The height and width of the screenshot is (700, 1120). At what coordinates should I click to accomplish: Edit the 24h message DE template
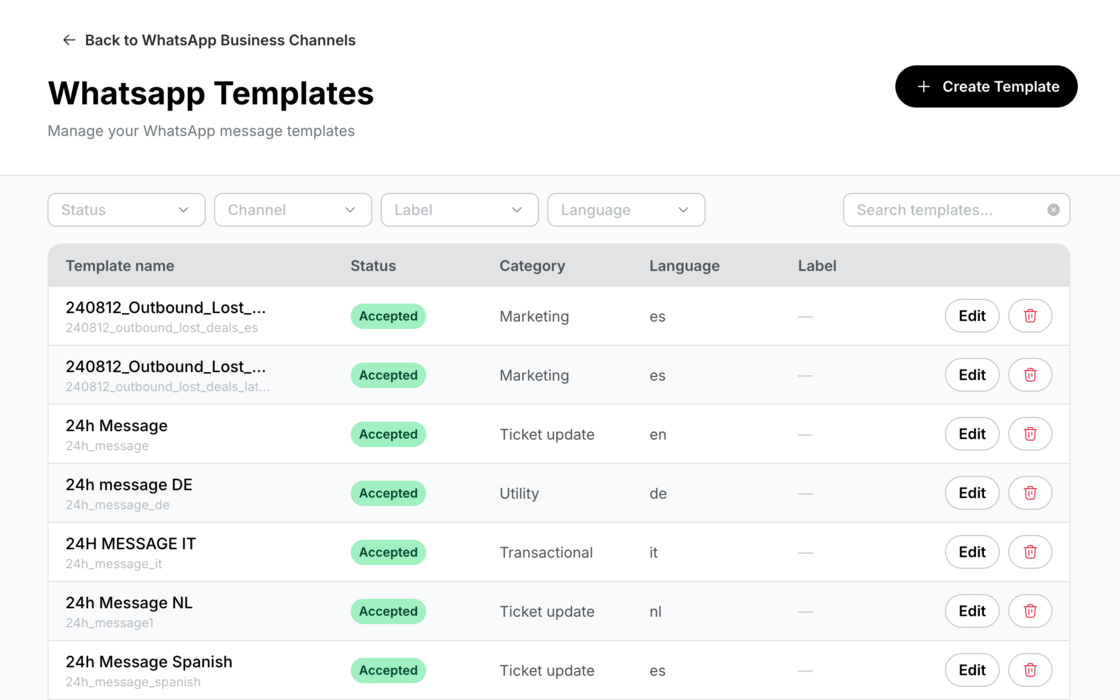(x=971, y=493)
